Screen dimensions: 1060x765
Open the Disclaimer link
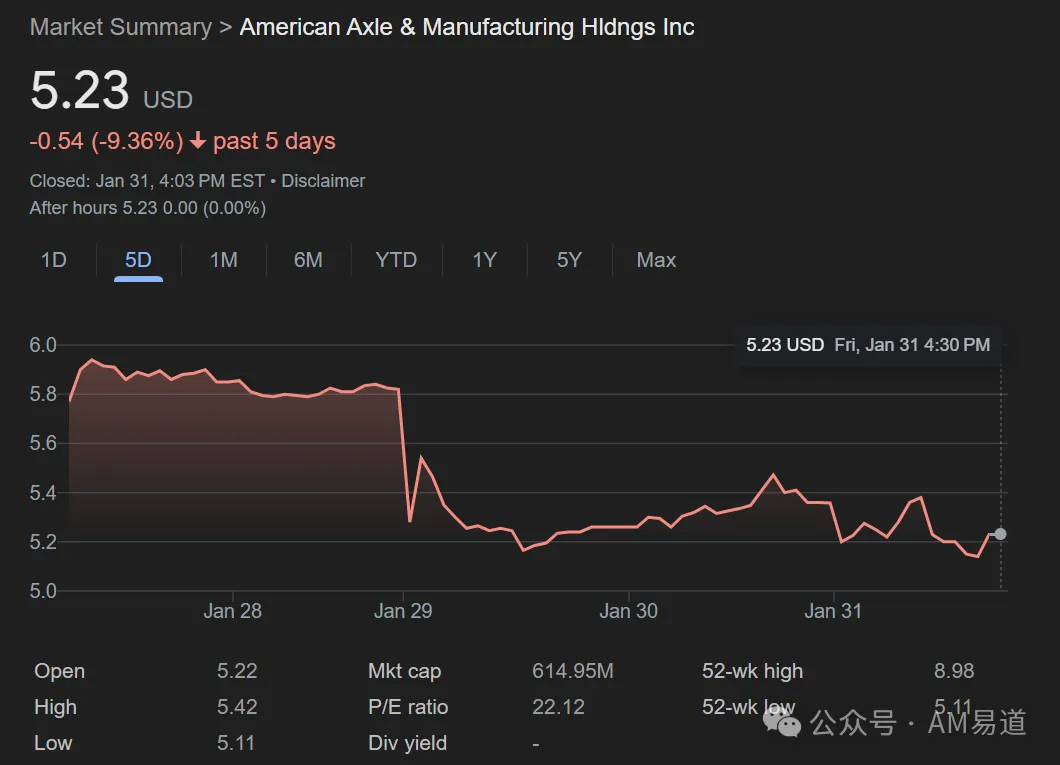[x=323, y=181]
